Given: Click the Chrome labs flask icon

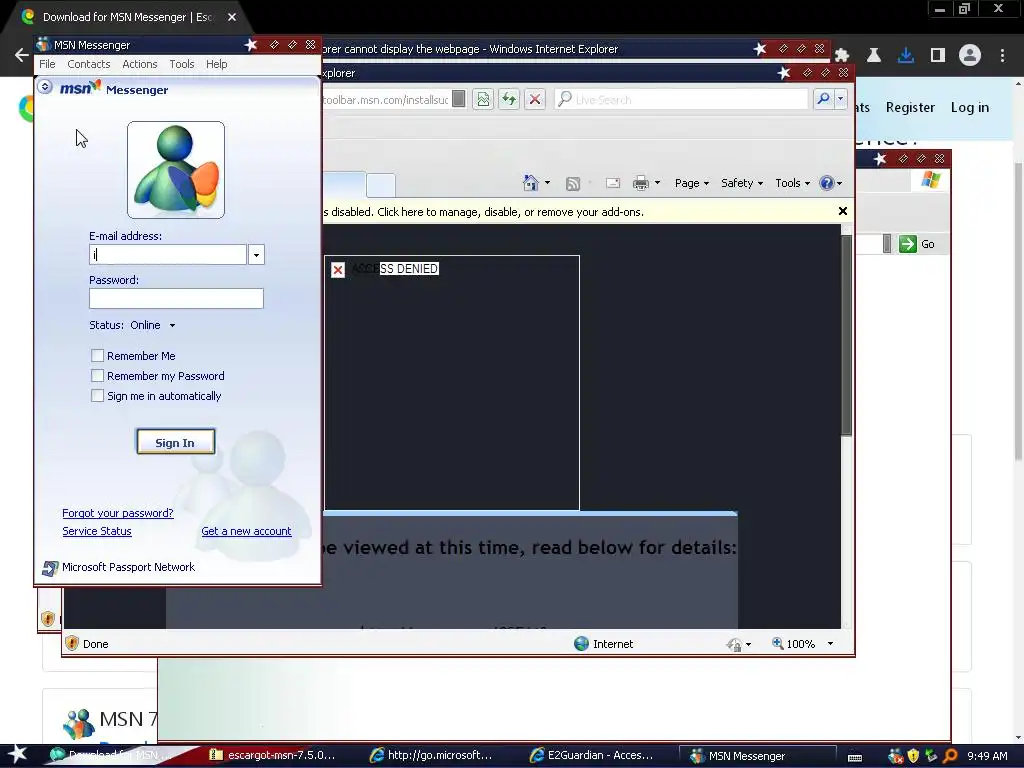Looking at the screenshot, I should click(873, 56).
